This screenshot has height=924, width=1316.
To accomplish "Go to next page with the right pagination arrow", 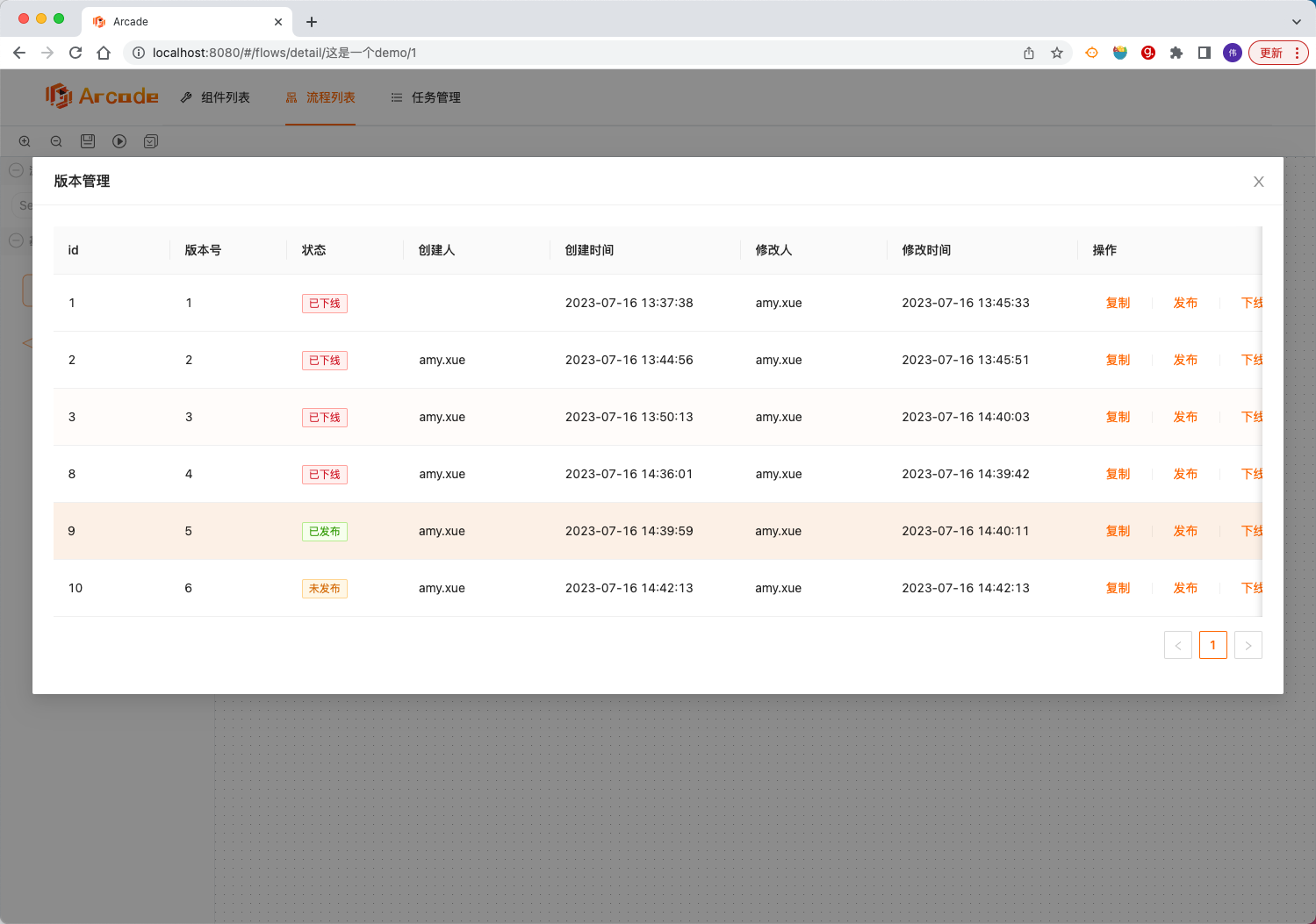I will tap(1248, 645).
